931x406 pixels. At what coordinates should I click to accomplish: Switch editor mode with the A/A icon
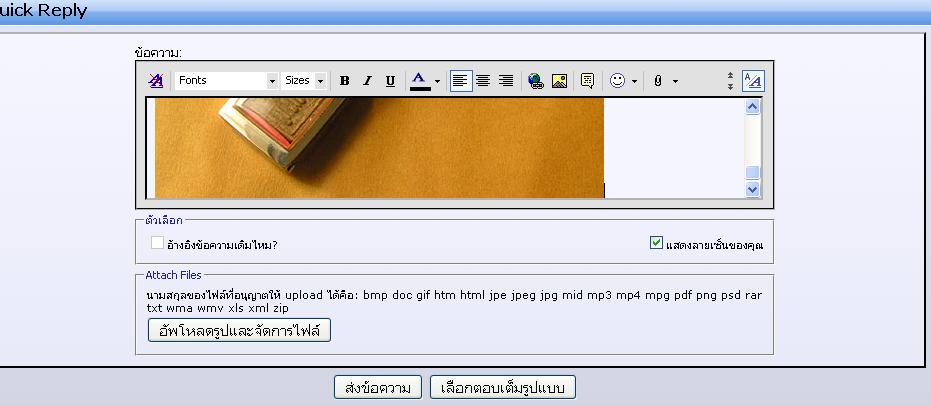tap(753, 81)
